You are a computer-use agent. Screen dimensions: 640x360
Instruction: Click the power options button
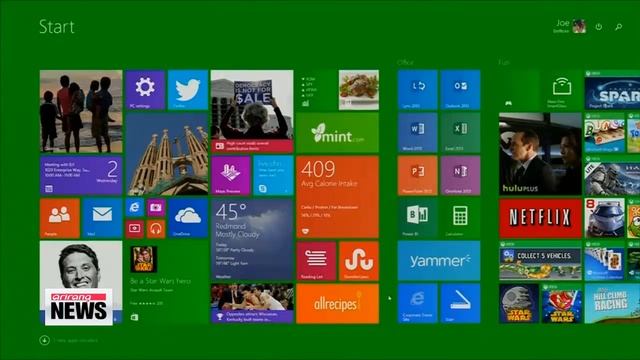point(598,27)
